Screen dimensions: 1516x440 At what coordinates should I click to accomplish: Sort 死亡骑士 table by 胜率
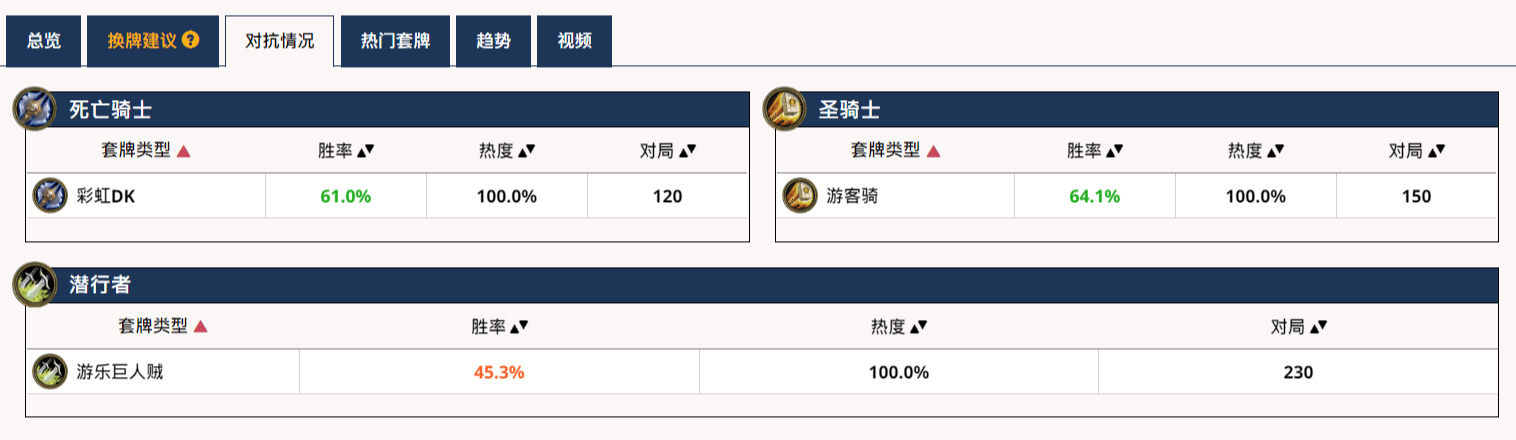pyautogui.click(x=346, y=151)
